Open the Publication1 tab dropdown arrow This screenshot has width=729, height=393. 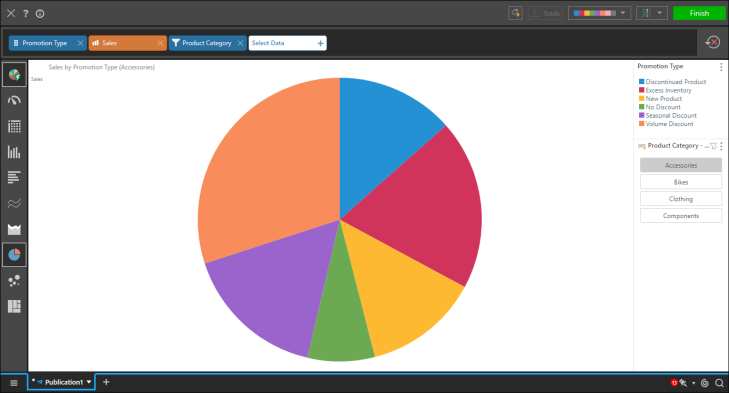89,382
